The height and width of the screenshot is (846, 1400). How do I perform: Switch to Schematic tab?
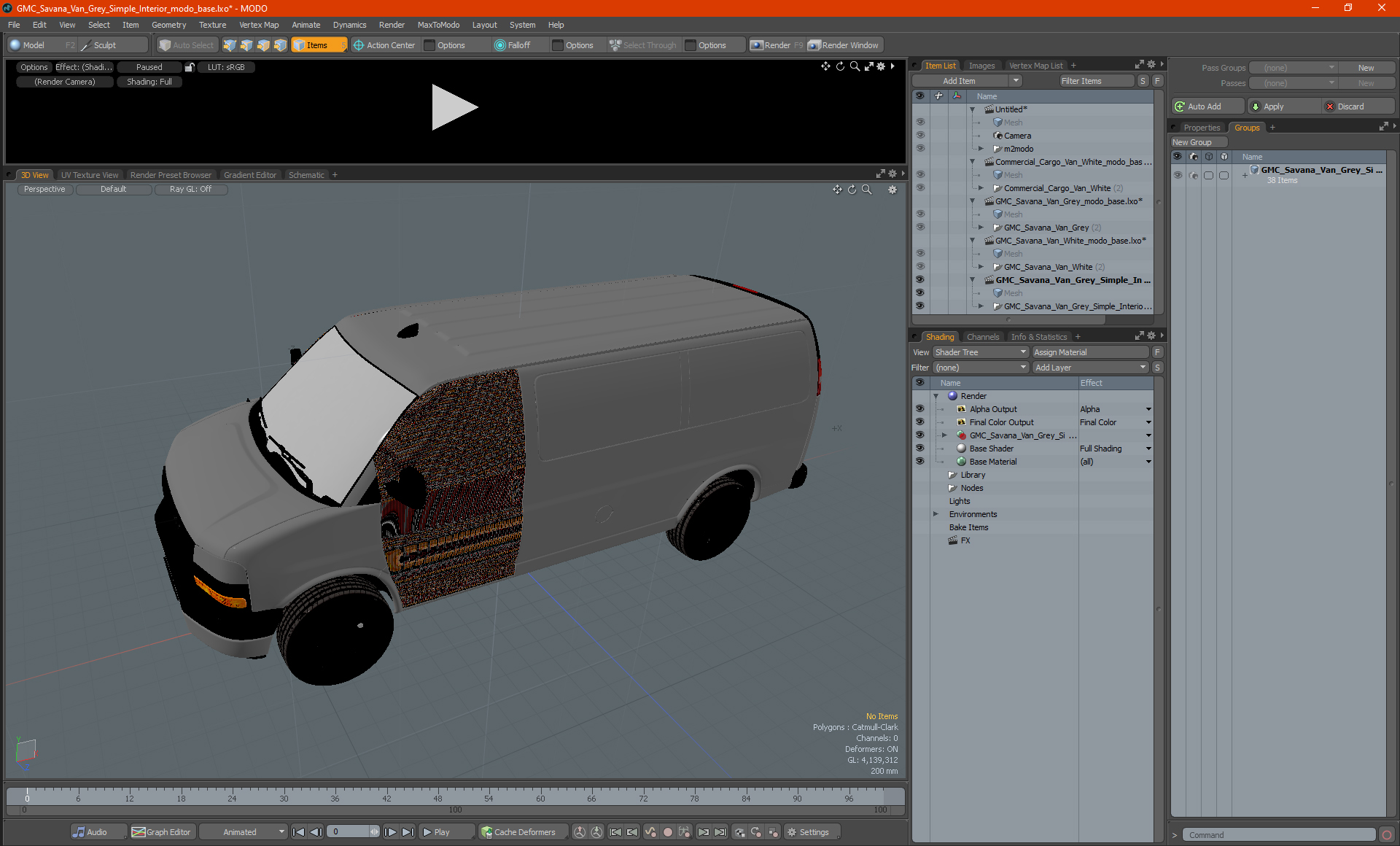click(x=306, y=175)
